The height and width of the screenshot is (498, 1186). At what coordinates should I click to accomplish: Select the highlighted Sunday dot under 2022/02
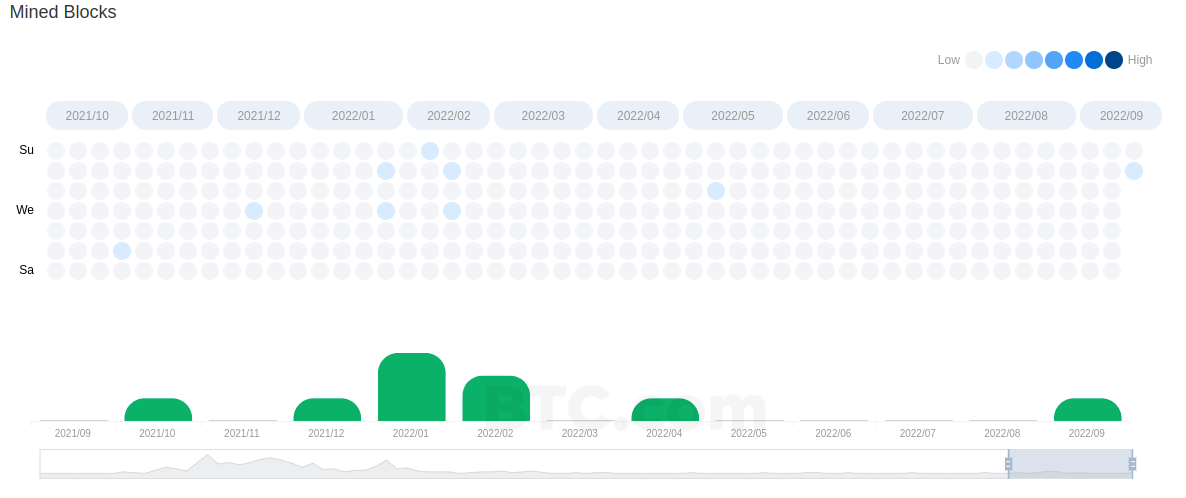[430, 151]
